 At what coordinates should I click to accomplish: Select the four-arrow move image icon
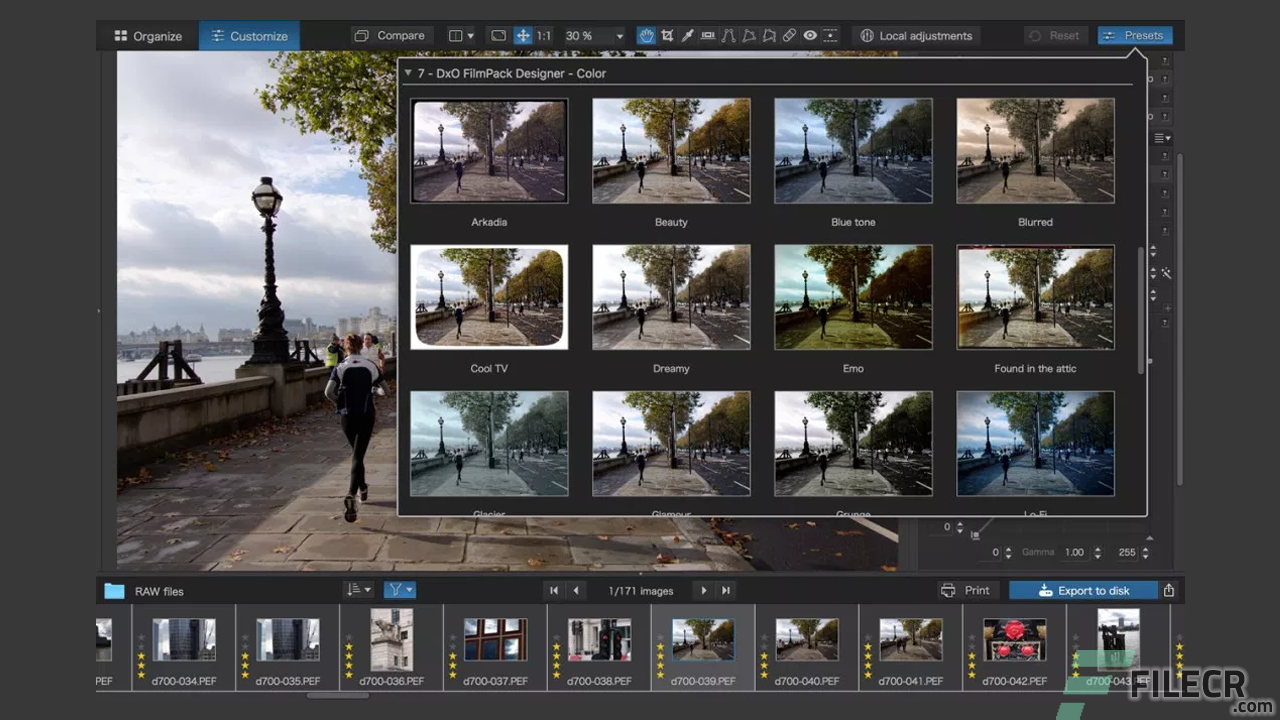[x=523, y=35]
